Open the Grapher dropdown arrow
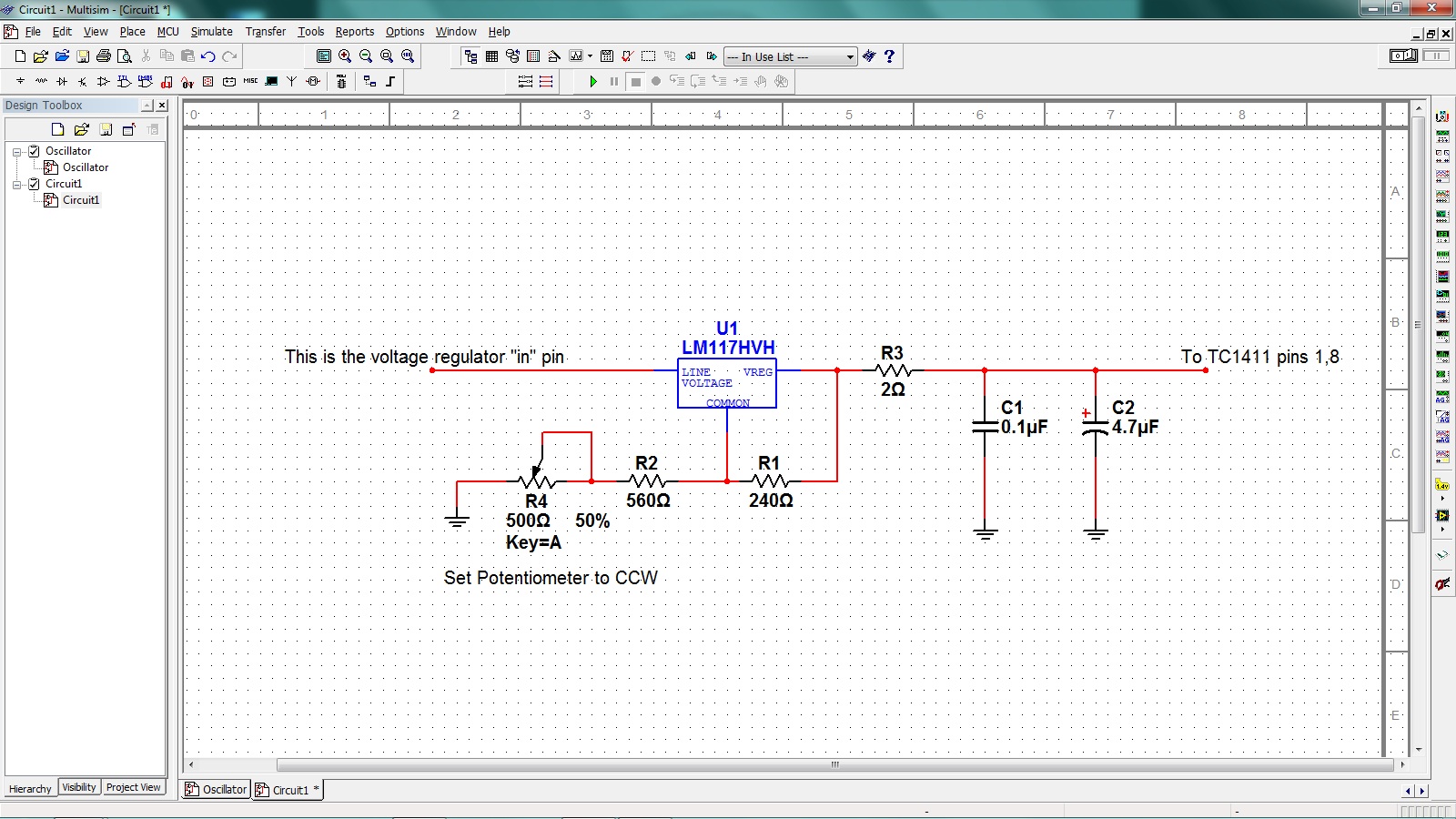 591,56
